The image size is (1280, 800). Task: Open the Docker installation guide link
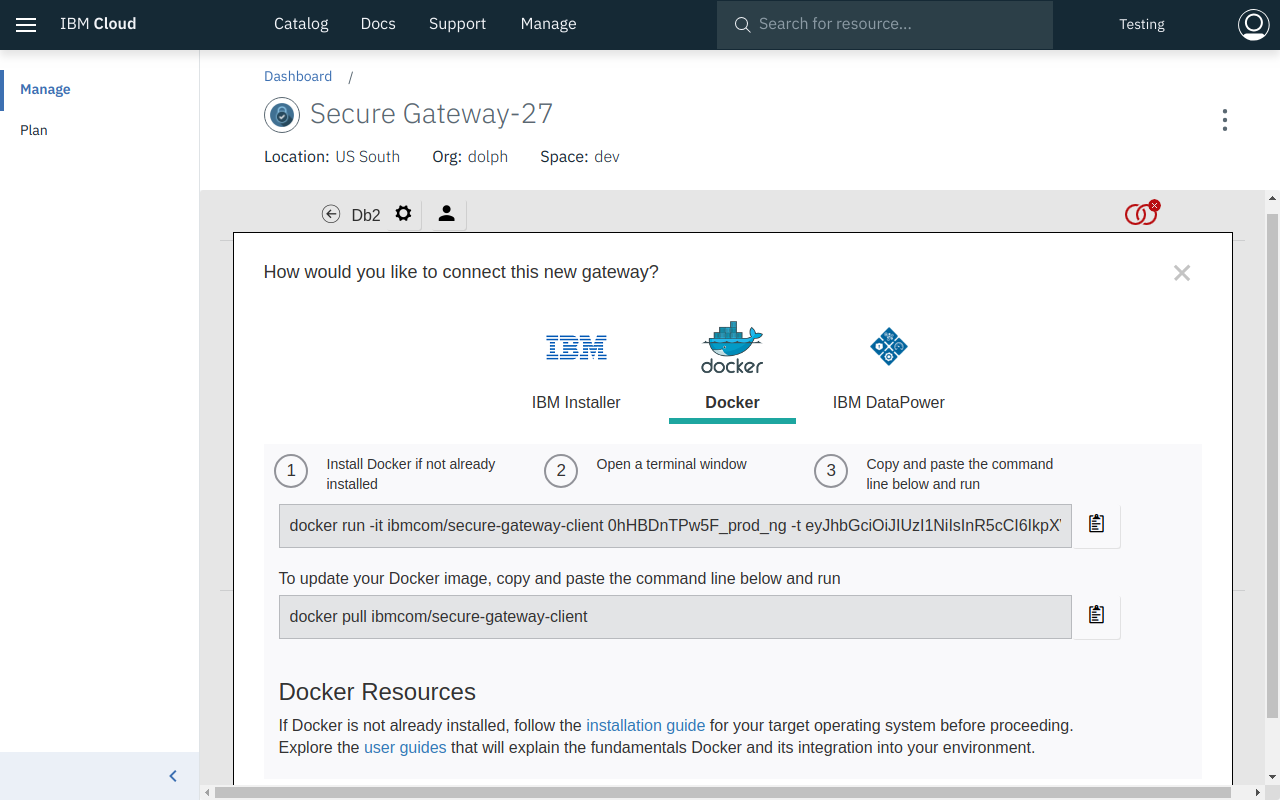[645, 725]
